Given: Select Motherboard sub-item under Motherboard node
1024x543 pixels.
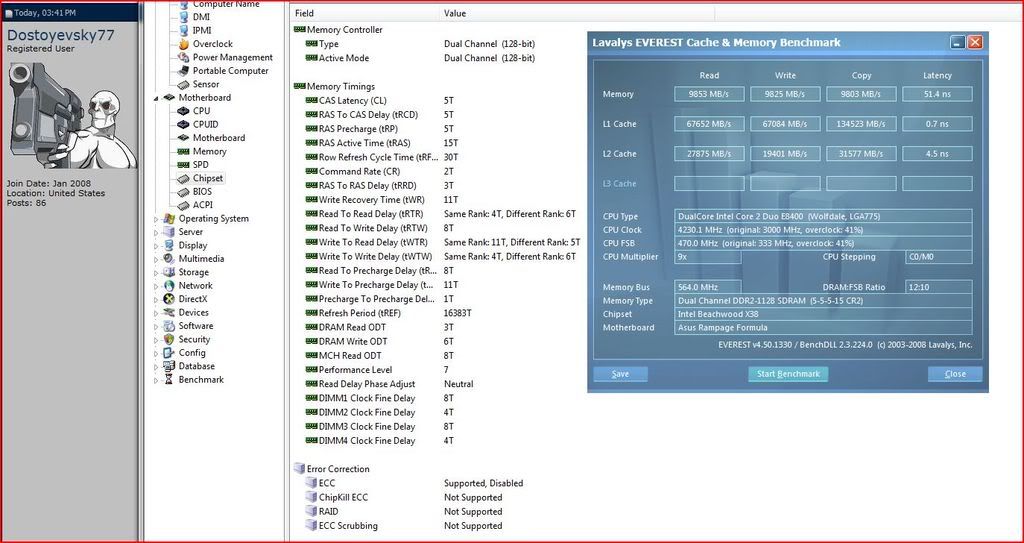Looking at the screenshot, I should 219,138.
